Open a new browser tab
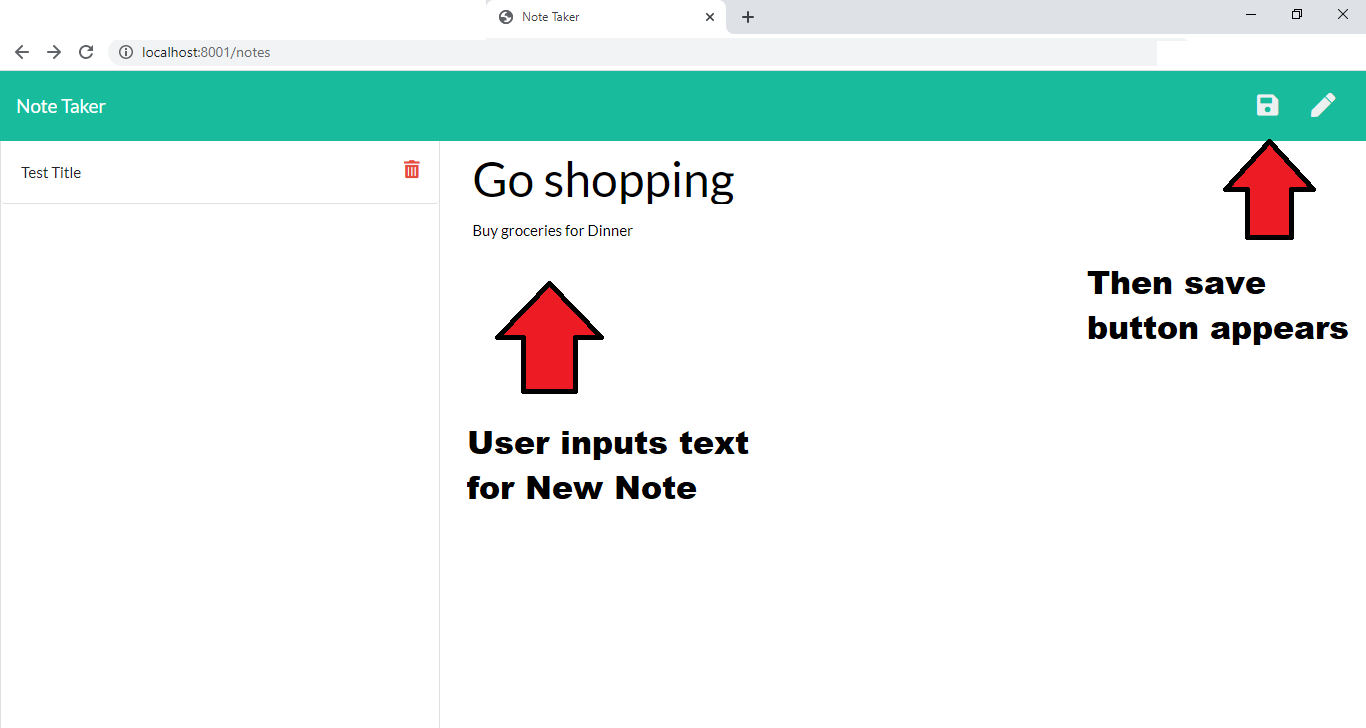This screenshot has width=1366, height=728. coord(748,17)
